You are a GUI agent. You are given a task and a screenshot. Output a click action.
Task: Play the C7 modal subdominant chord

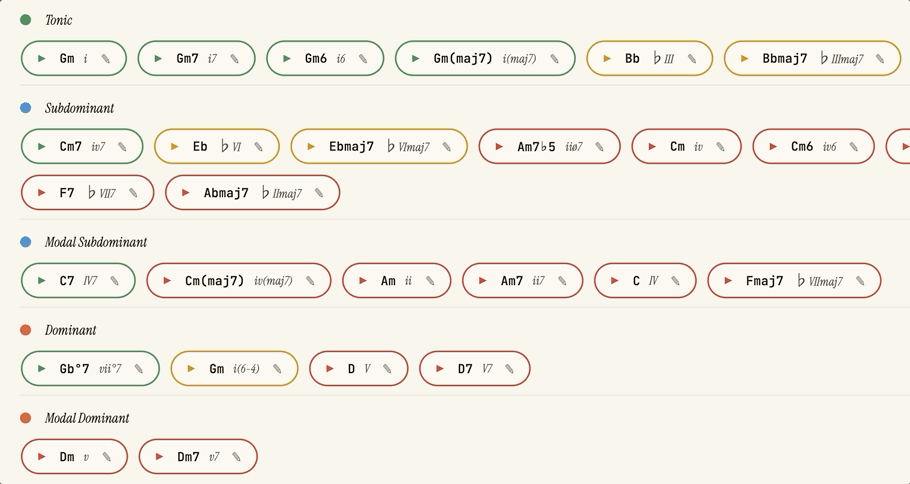[42, 280]
